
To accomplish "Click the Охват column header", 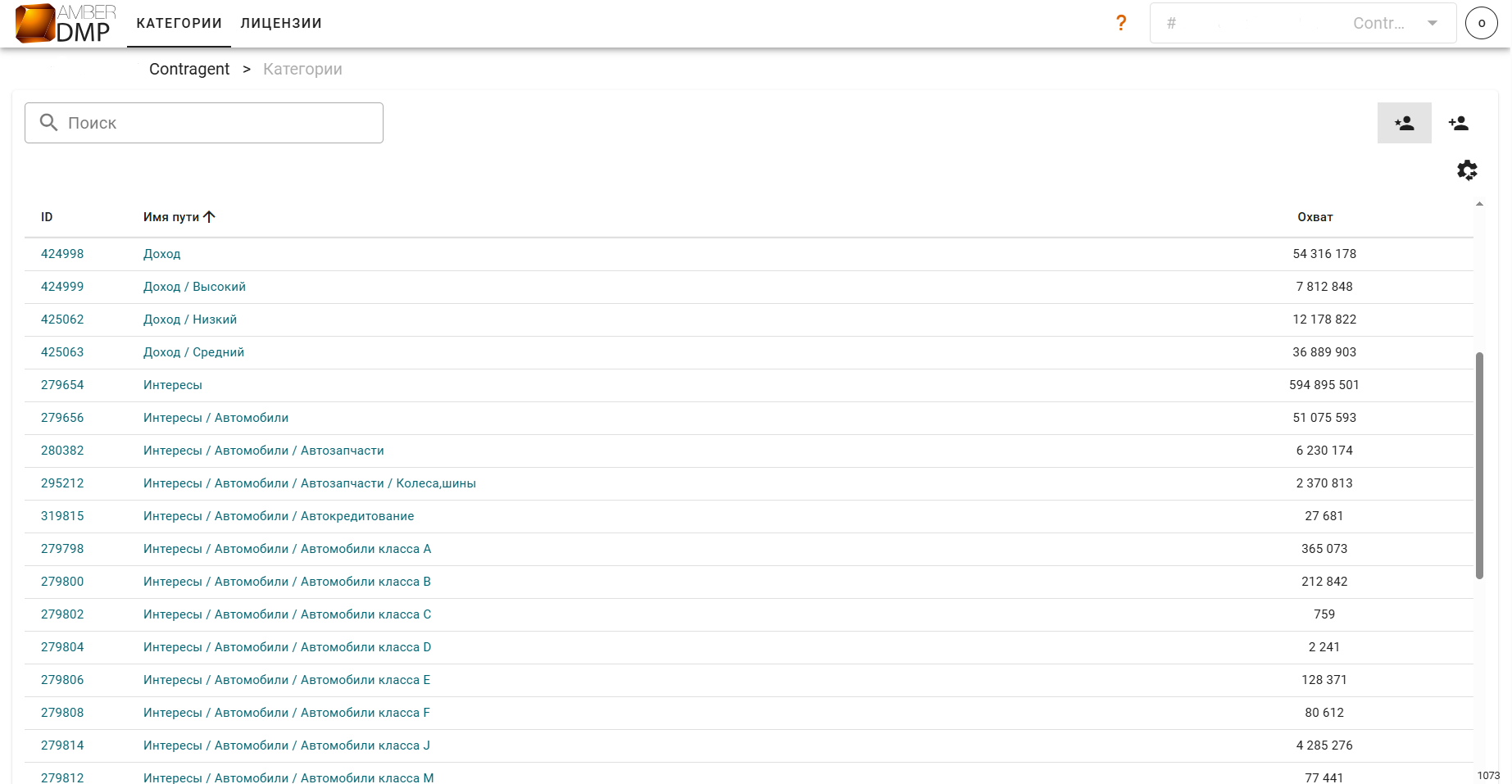I will coord(1314,217).
